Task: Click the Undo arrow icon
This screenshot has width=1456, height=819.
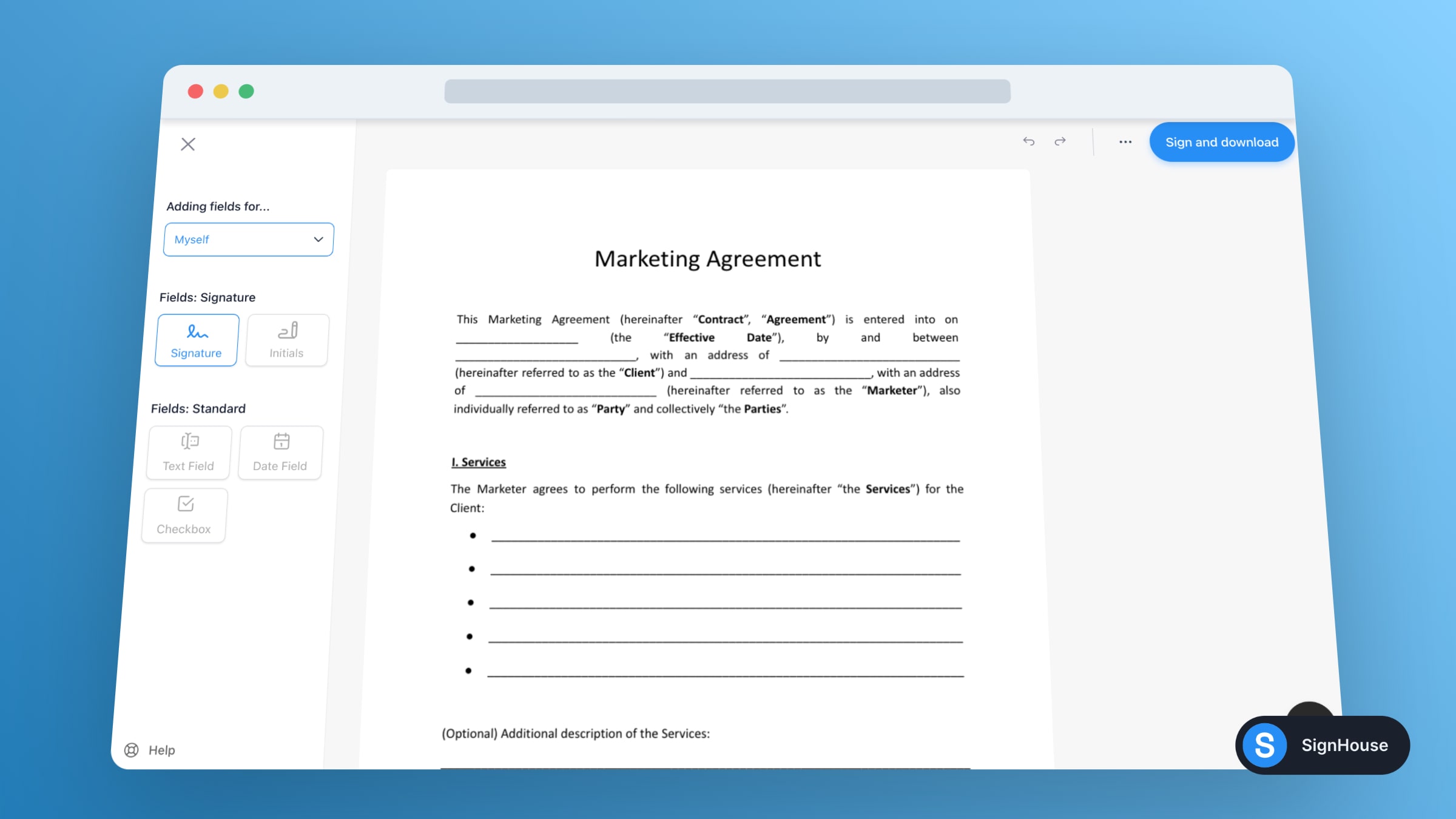Action: tap(1029, 141)
